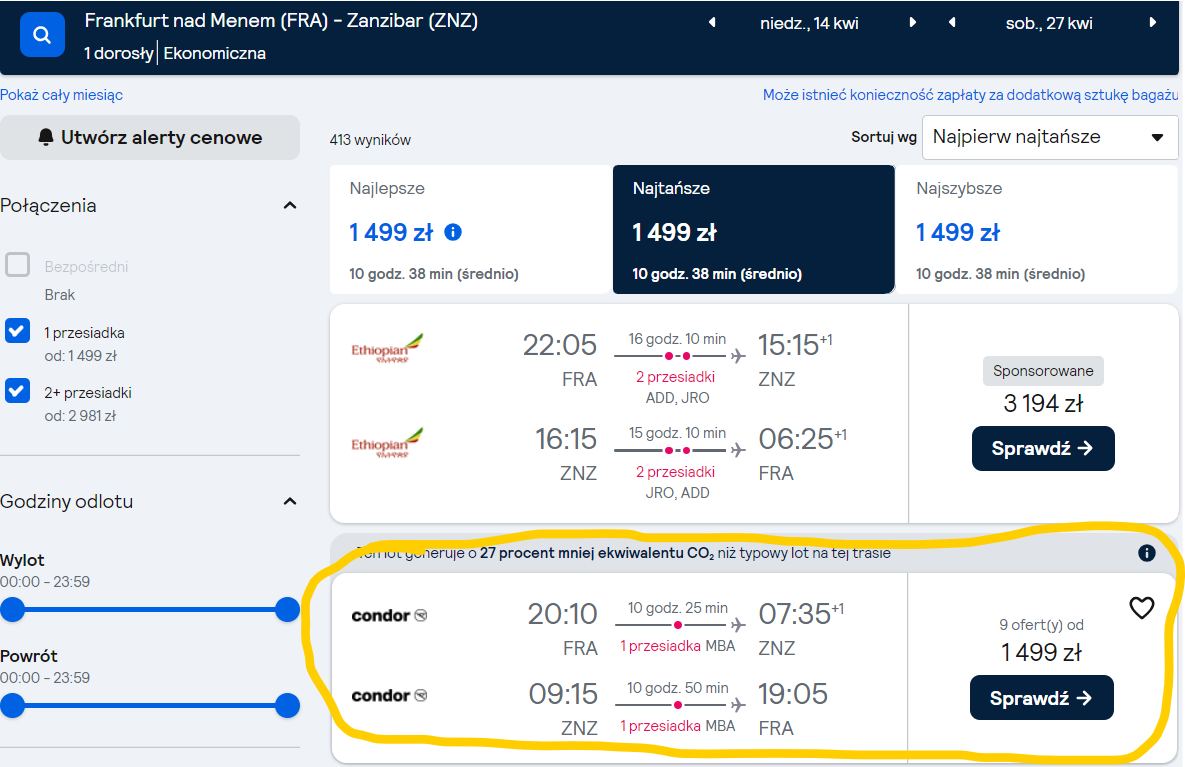Uncheck the 1 przesiadka filter

(x=17, y=331)
